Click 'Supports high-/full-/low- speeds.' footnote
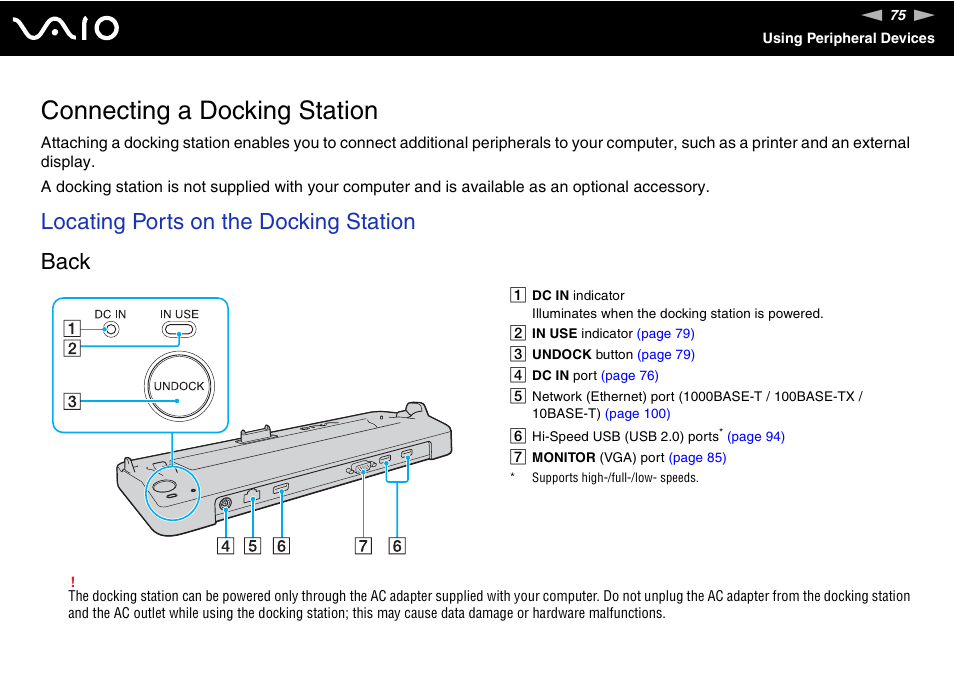The width and height of the screenshot is (954, 674). 615,478
